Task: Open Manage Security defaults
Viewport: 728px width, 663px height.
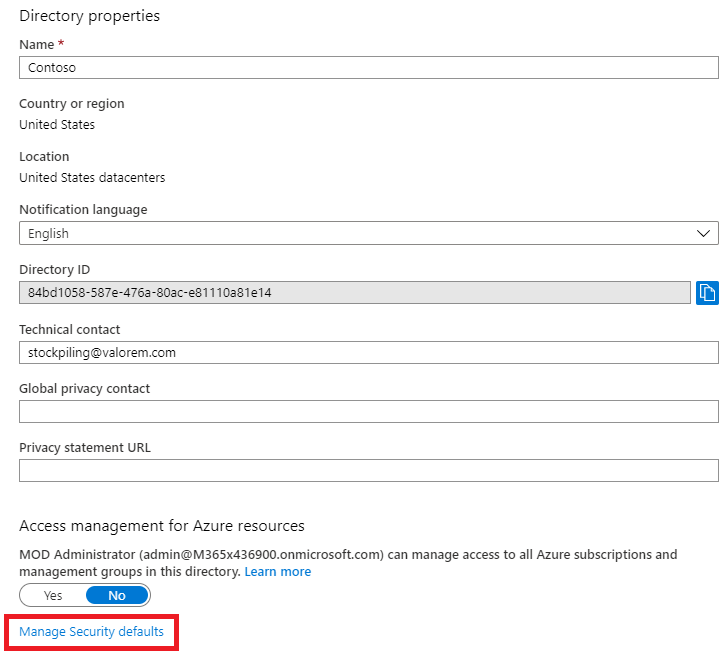Action: (91, 632)
